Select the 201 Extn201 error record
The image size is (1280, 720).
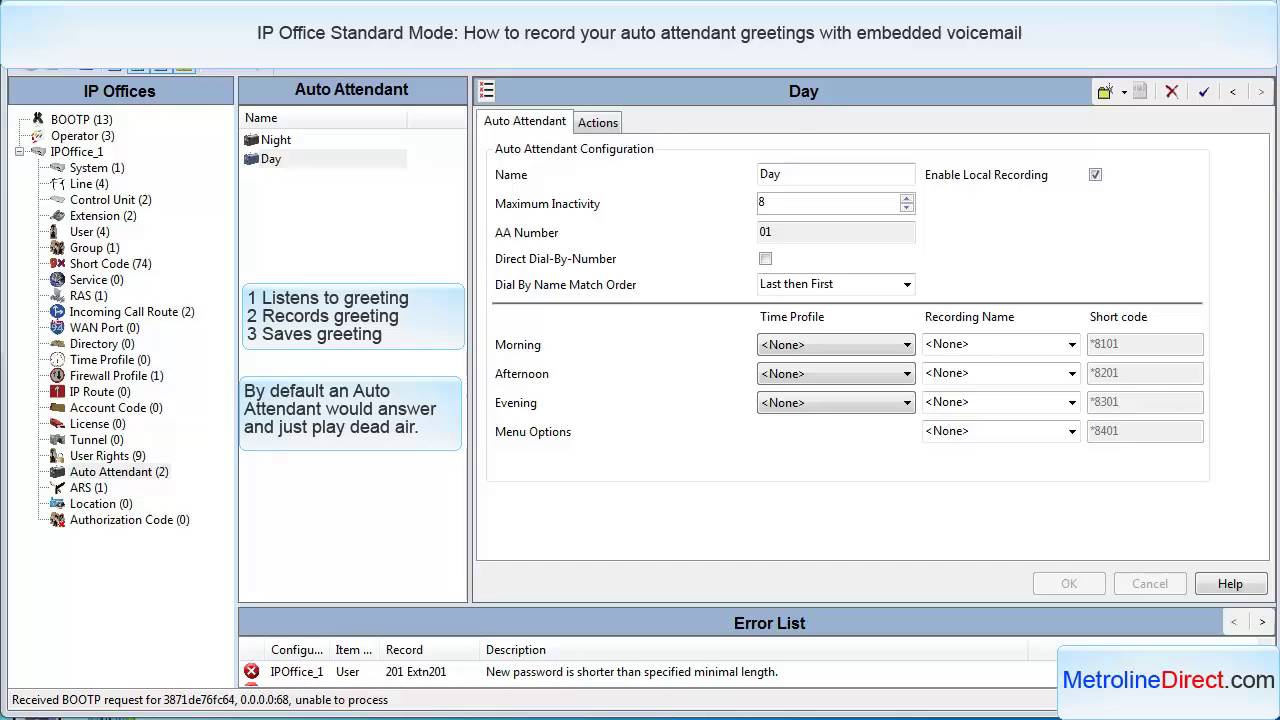pyautogui.click(x=416, y=672)
